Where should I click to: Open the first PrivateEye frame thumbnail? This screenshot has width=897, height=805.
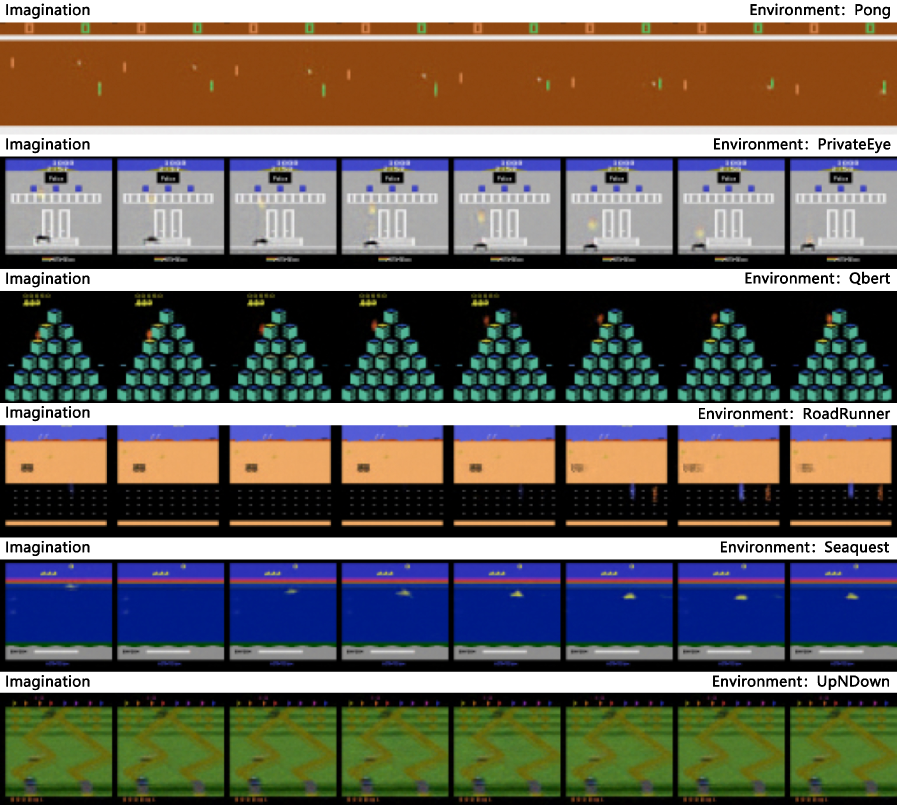pyautogui.click(x=58, y=212)
